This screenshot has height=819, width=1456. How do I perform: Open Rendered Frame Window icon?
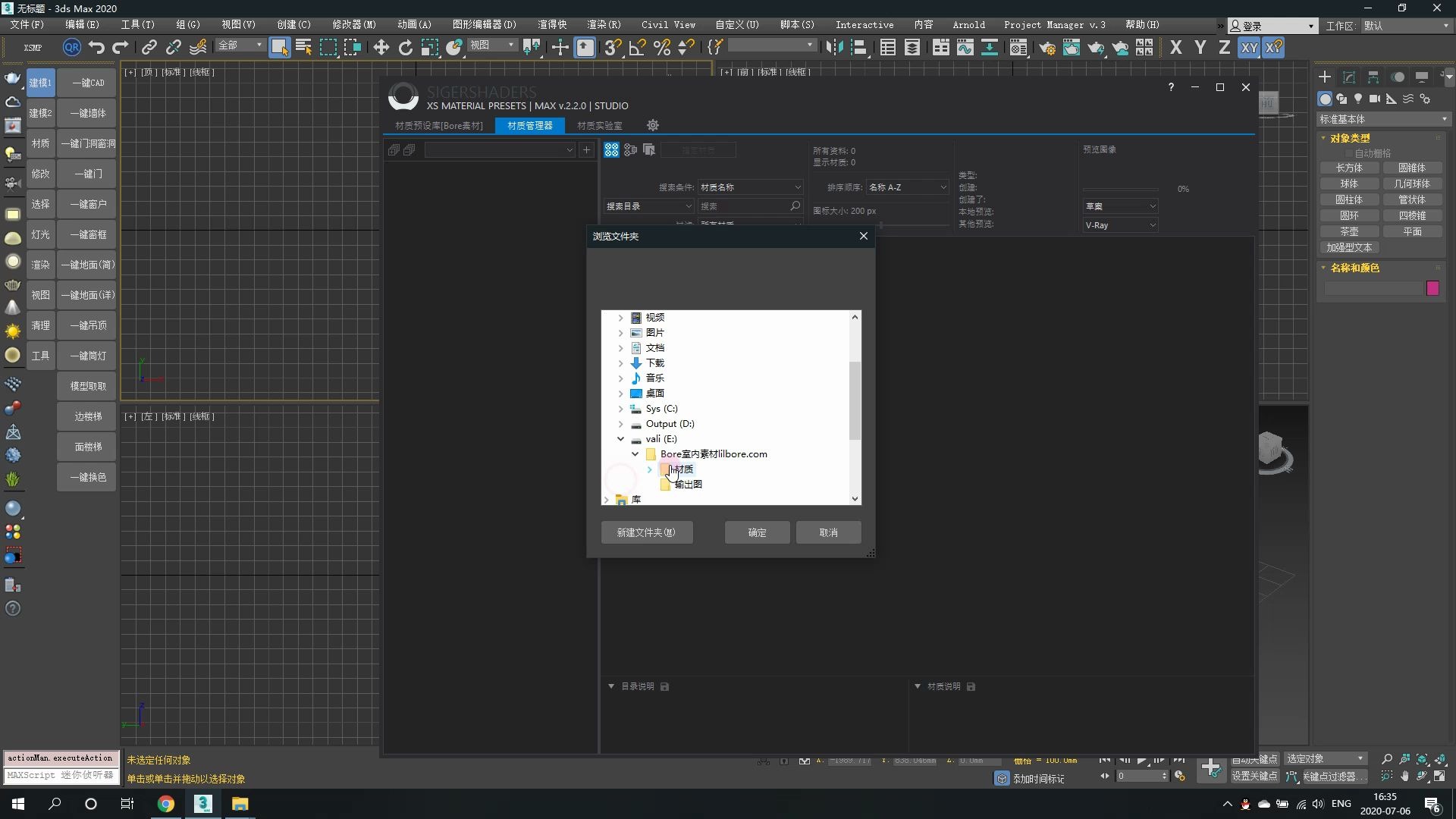1072,48
